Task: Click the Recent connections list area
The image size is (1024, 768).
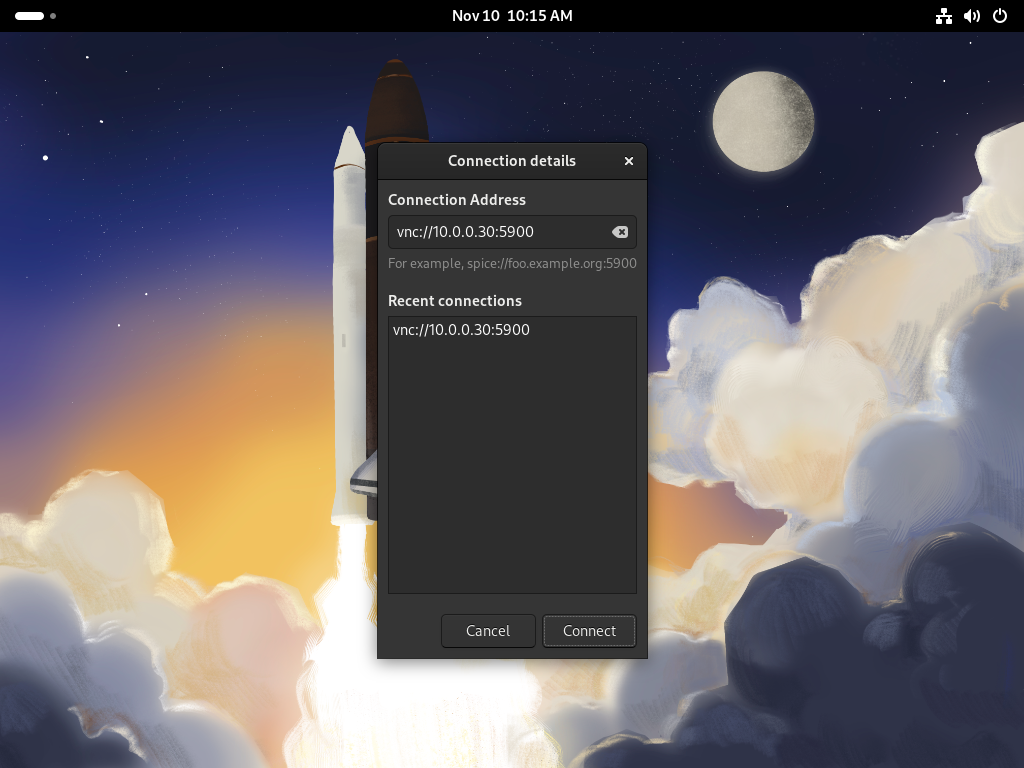Action: 512,453
